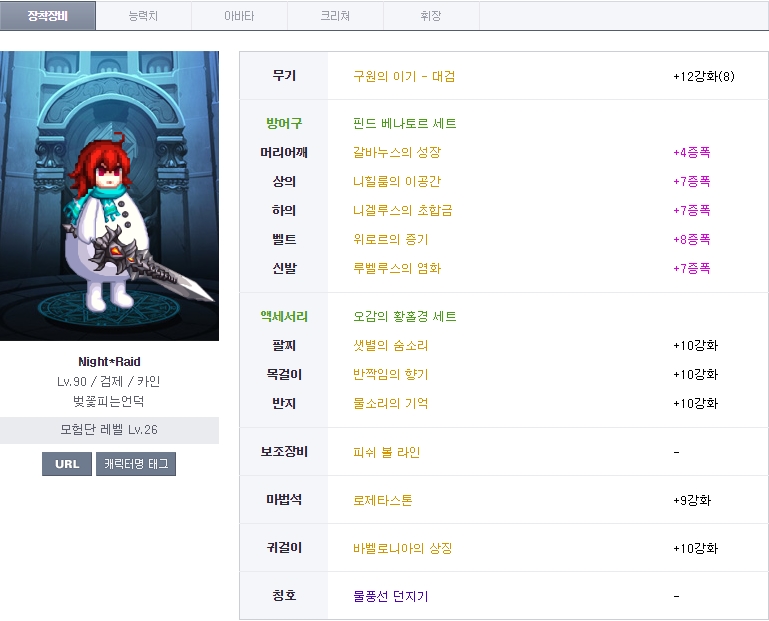
Task: Click the +12강화(8) weapon value
Action: tap(704, 76)
